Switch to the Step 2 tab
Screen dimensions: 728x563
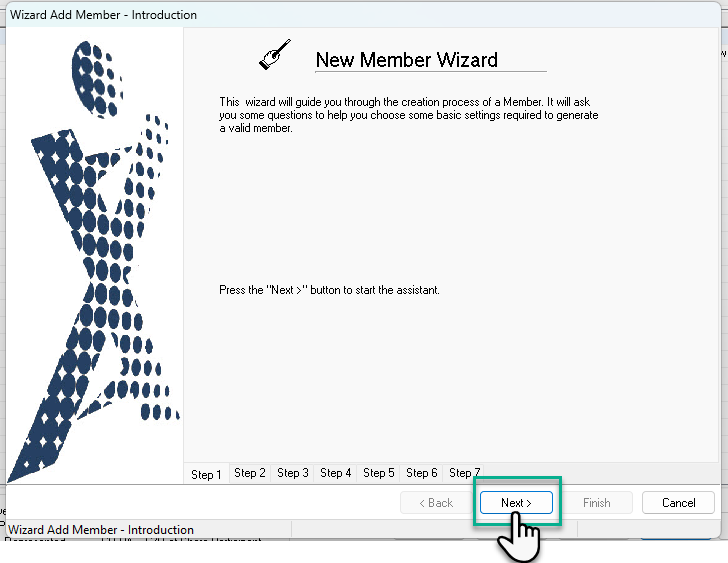[x=250, y=473]
